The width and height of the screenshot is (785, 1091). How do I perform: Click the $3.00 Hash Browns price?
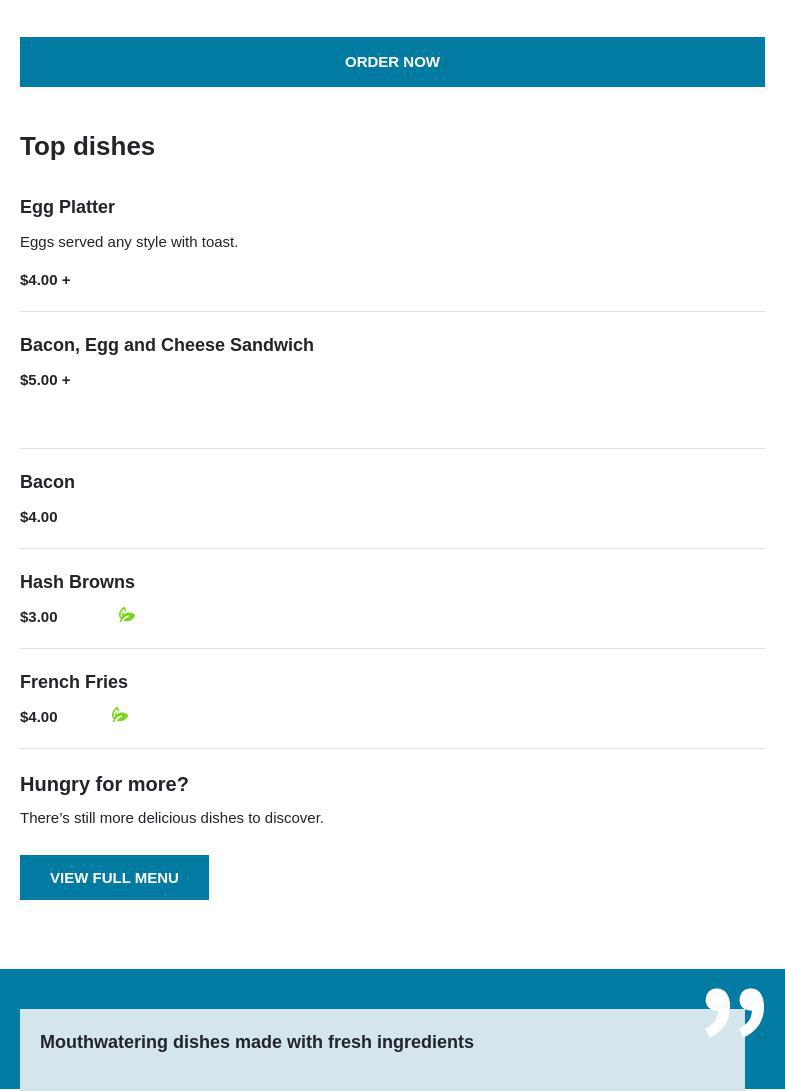click(39, 616)
